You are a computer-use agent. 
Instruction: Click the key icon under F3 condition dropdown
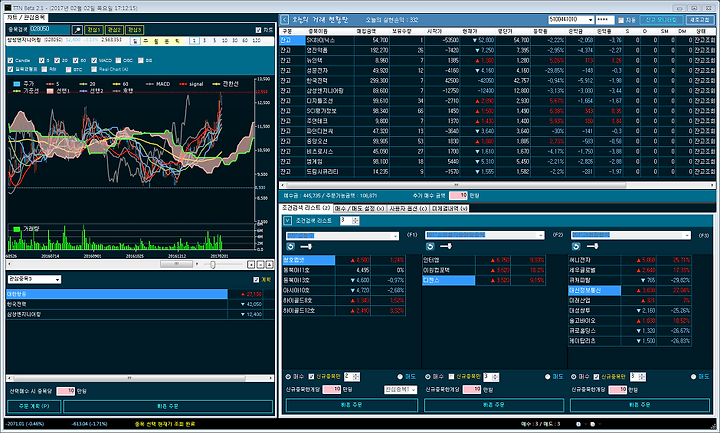pyautogui.click(x=592, y=247)
